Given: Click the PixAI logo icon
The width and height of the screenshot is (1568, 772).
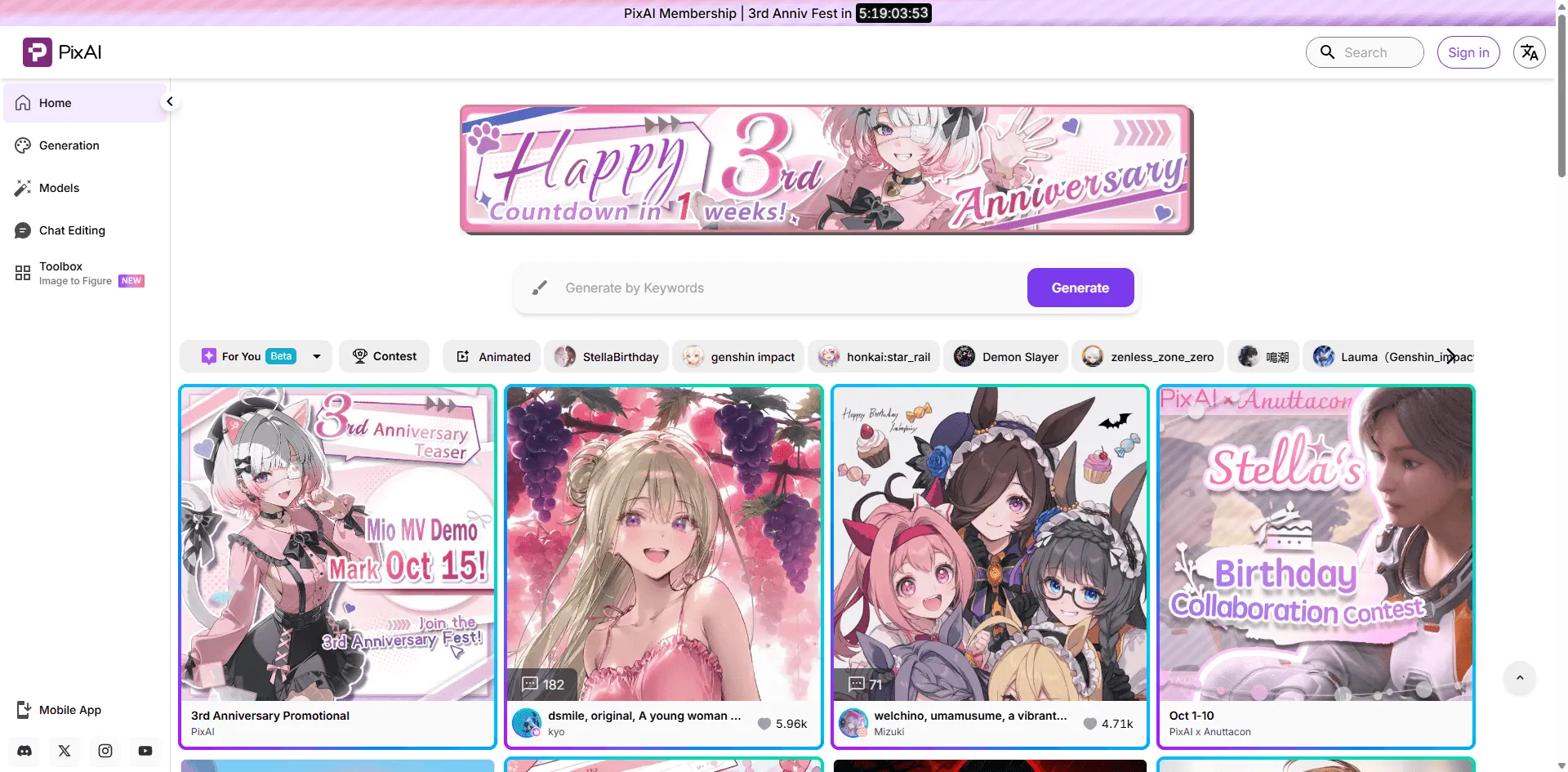Looking at the screenshot, I should [x=37, y=52].
